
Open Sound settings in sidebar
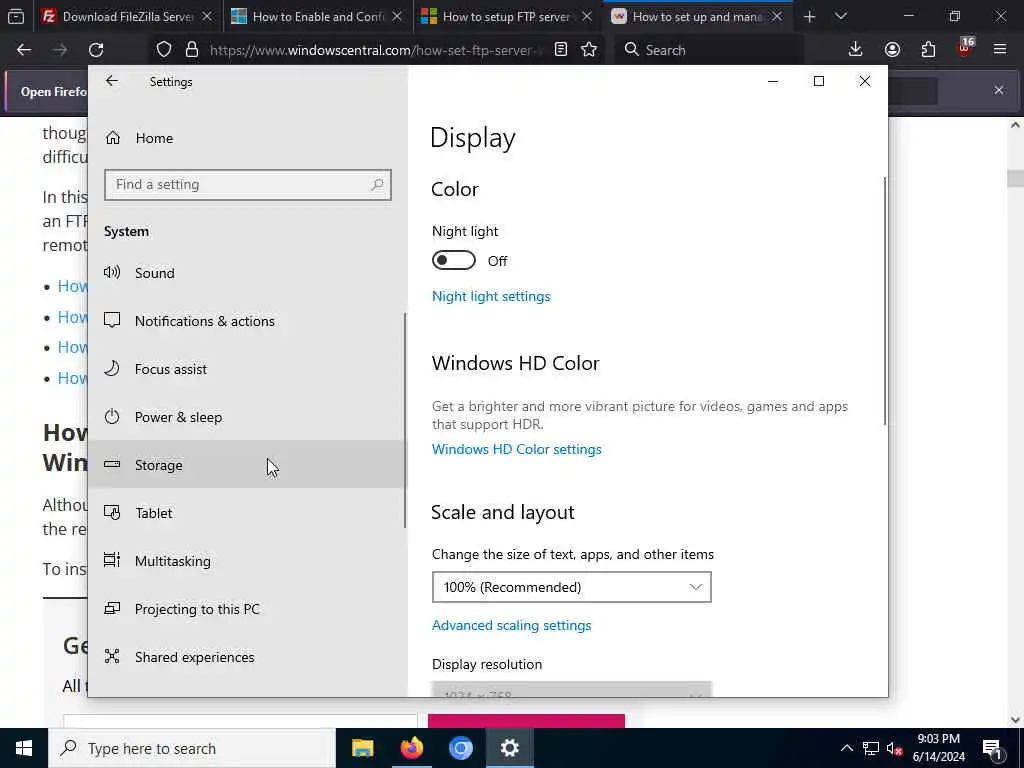pos(247,273)
